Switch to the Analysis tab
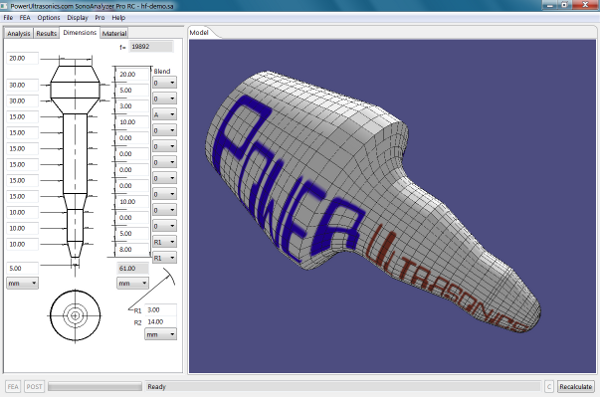Image resolution: width=600 pixels, height=397 pixels. [19, 33]
